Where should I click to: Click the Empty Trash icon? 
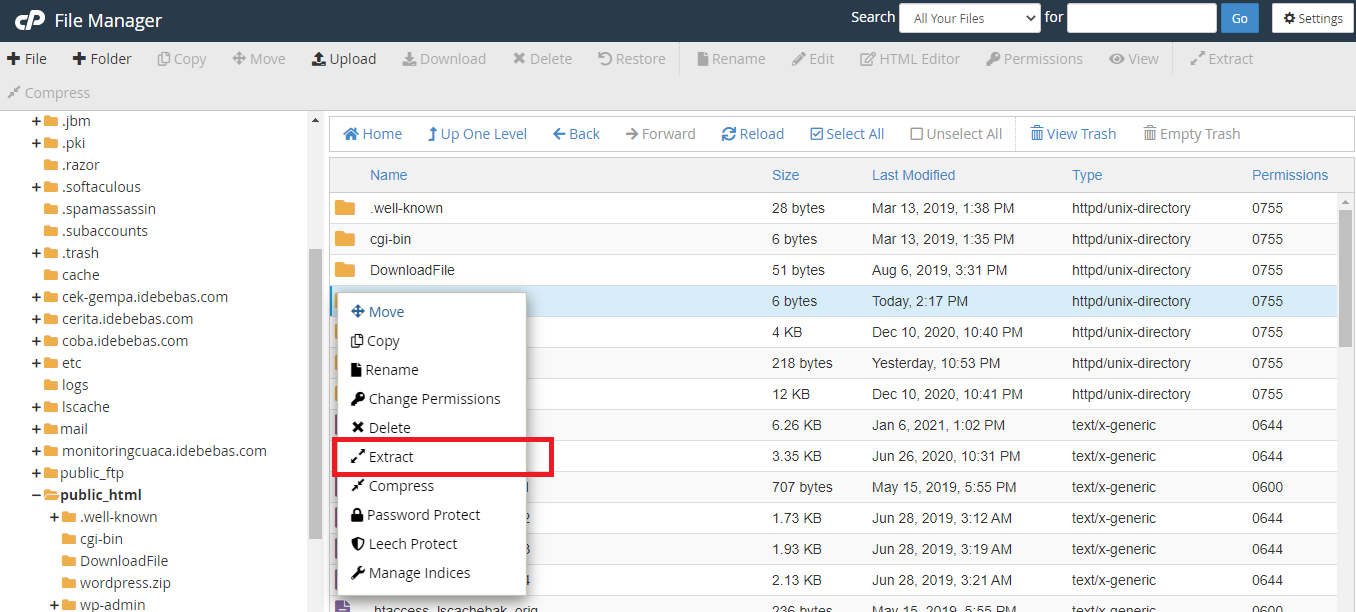point(1192,133)
